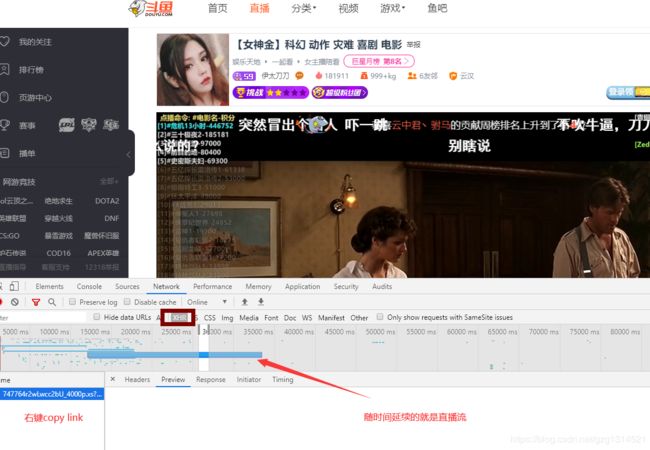This screenshot has height=450, width=650.
Task: Switch to the Console tab
Action: pos(89,286)
